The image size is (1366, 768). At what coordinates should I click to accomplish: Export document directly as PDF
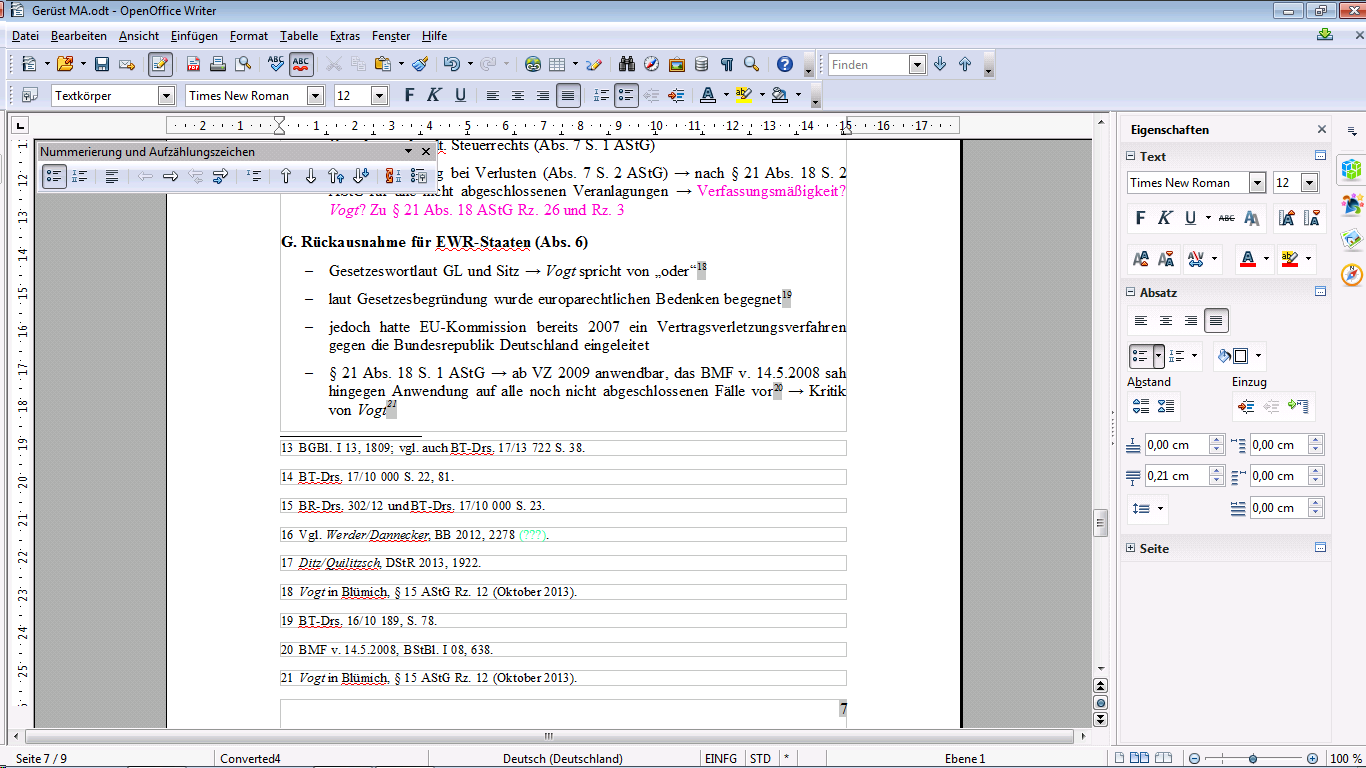pos(193,64)
